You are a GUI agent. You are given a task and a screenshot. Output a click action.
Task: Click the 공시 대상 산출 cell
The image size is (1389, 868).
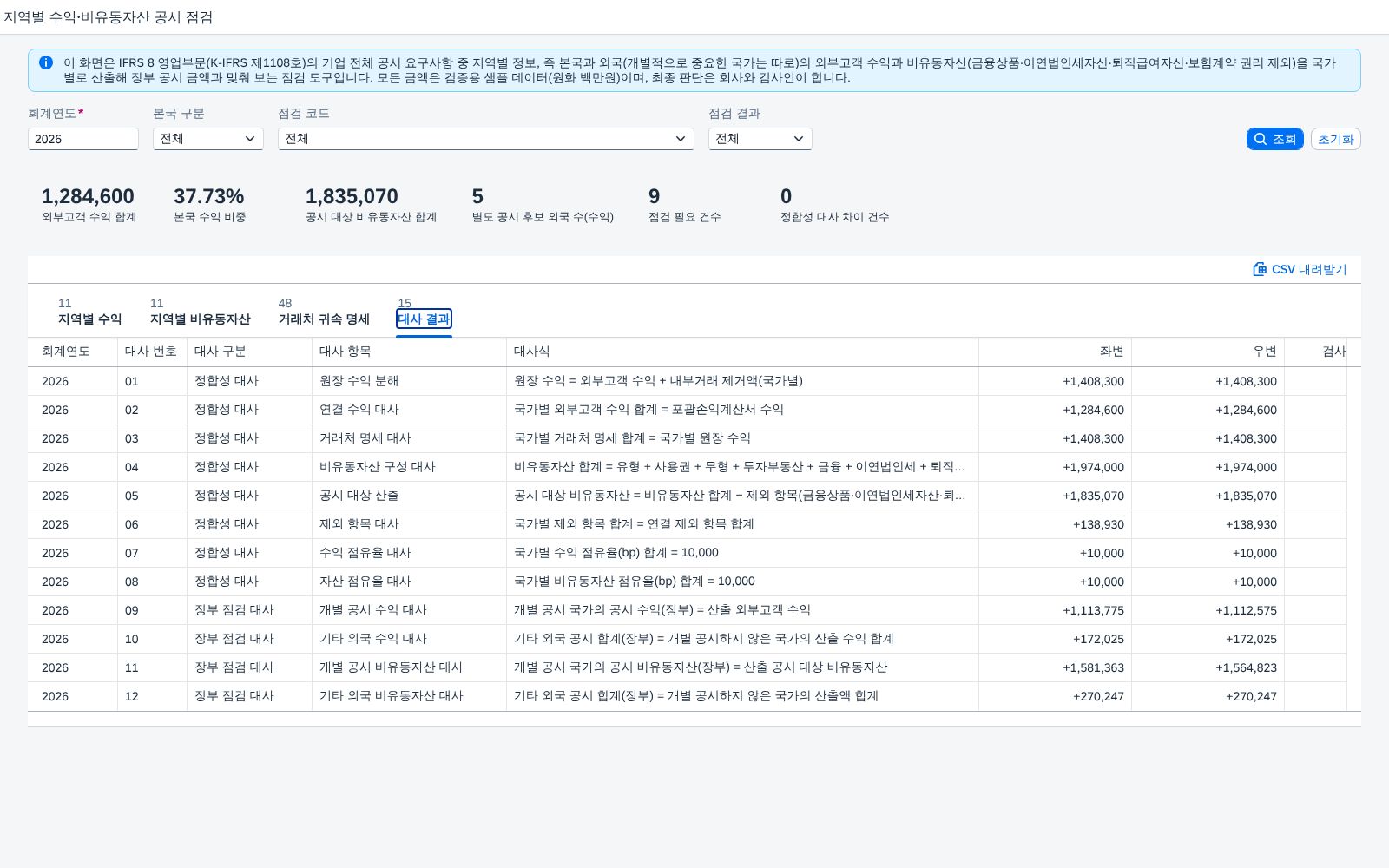[409, 496]
